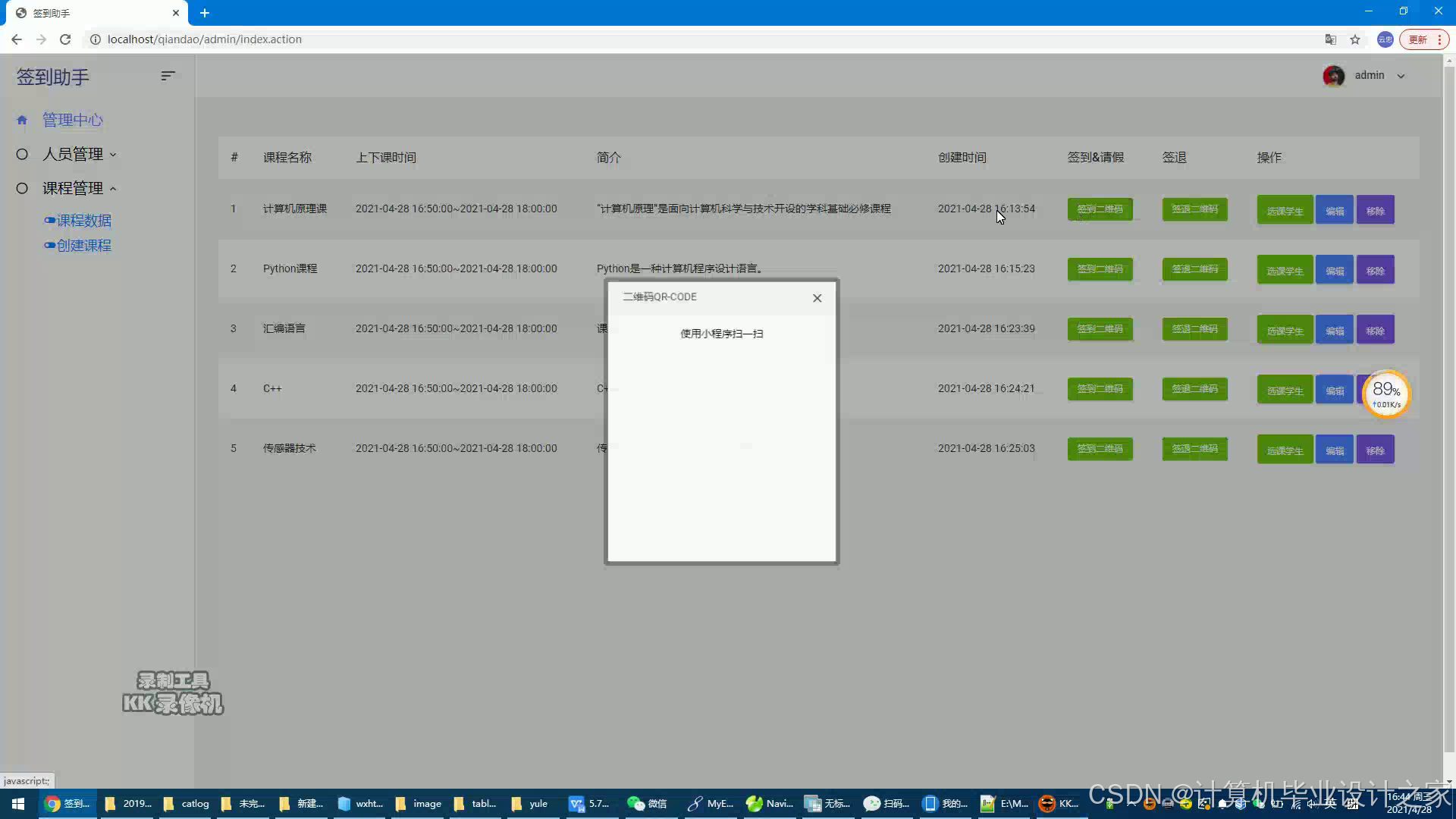Open the blue browser extension icon

coord(1385,39)
